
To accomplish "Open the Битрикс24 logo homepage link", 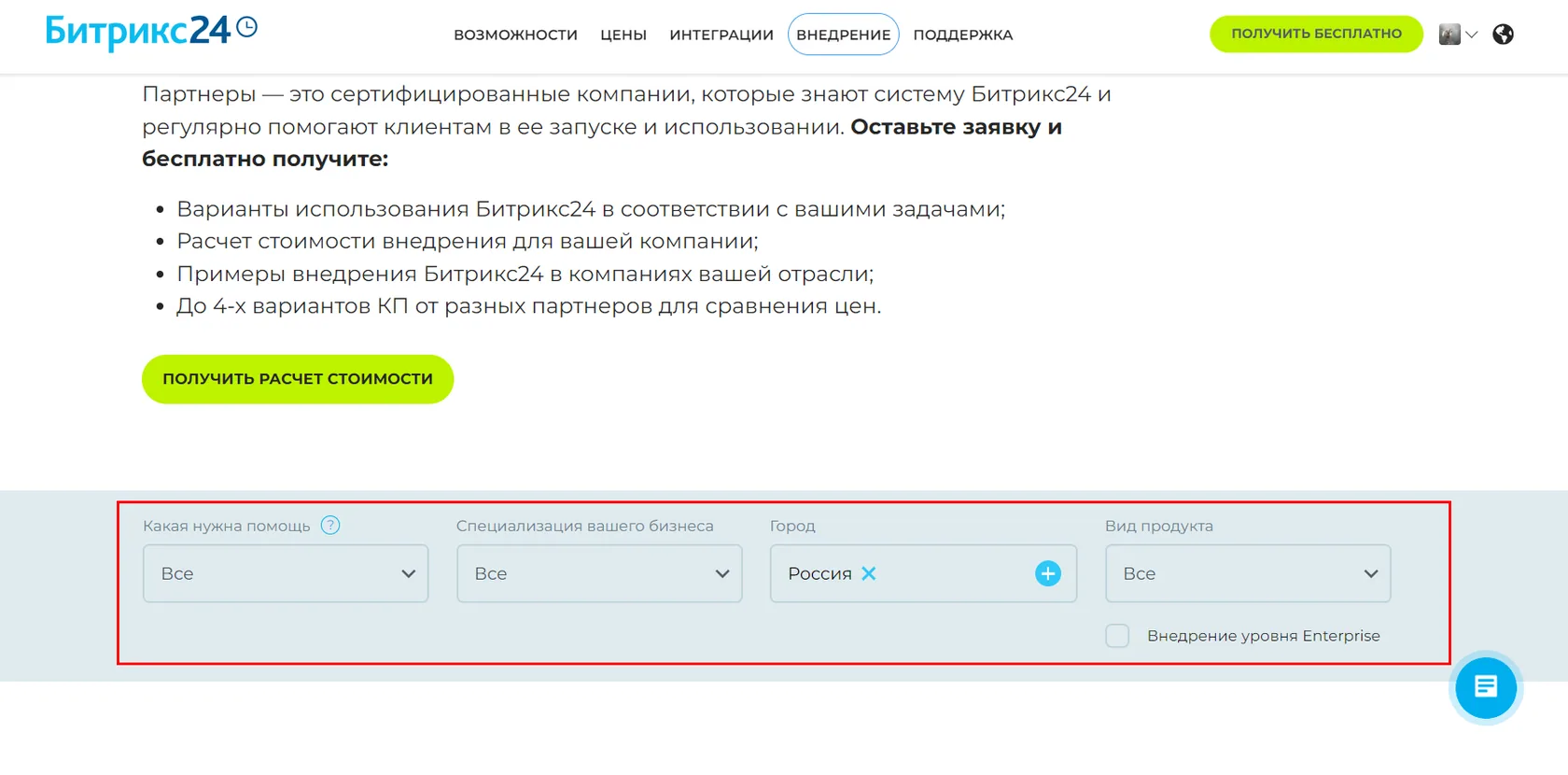I will click(x=151, y=32).
